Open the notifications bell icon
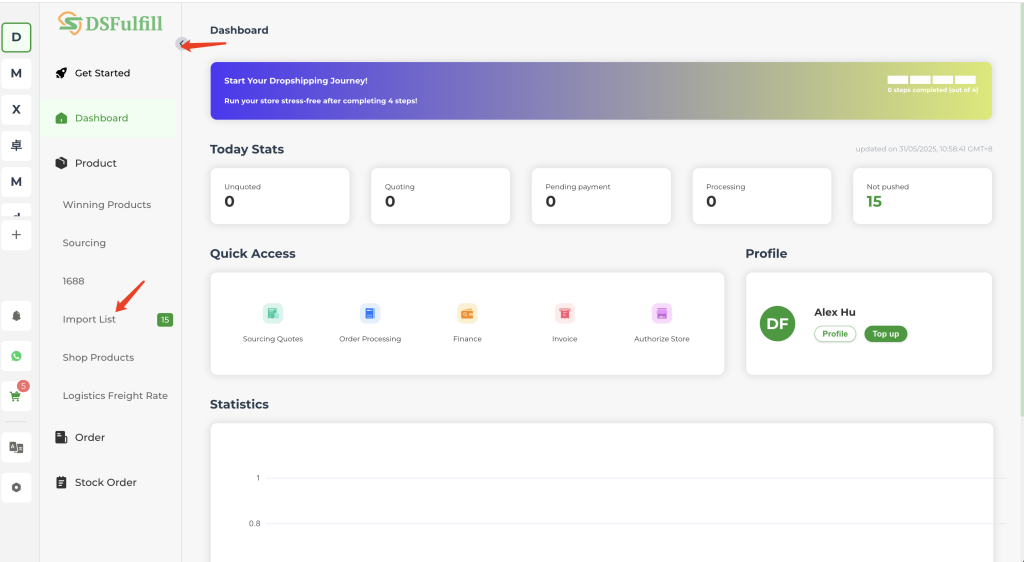 point(16,316)
